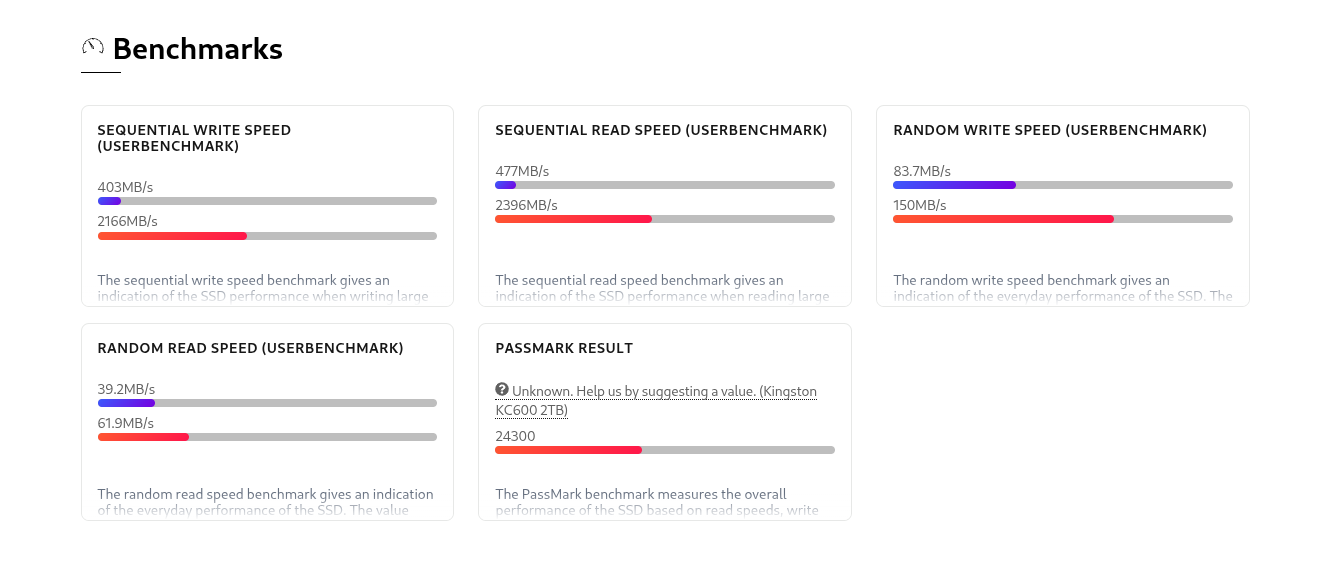This screenshot has height=568, width=1341.
Task: Click the 2166MB/s red progress bar
Action: [267, 236]
